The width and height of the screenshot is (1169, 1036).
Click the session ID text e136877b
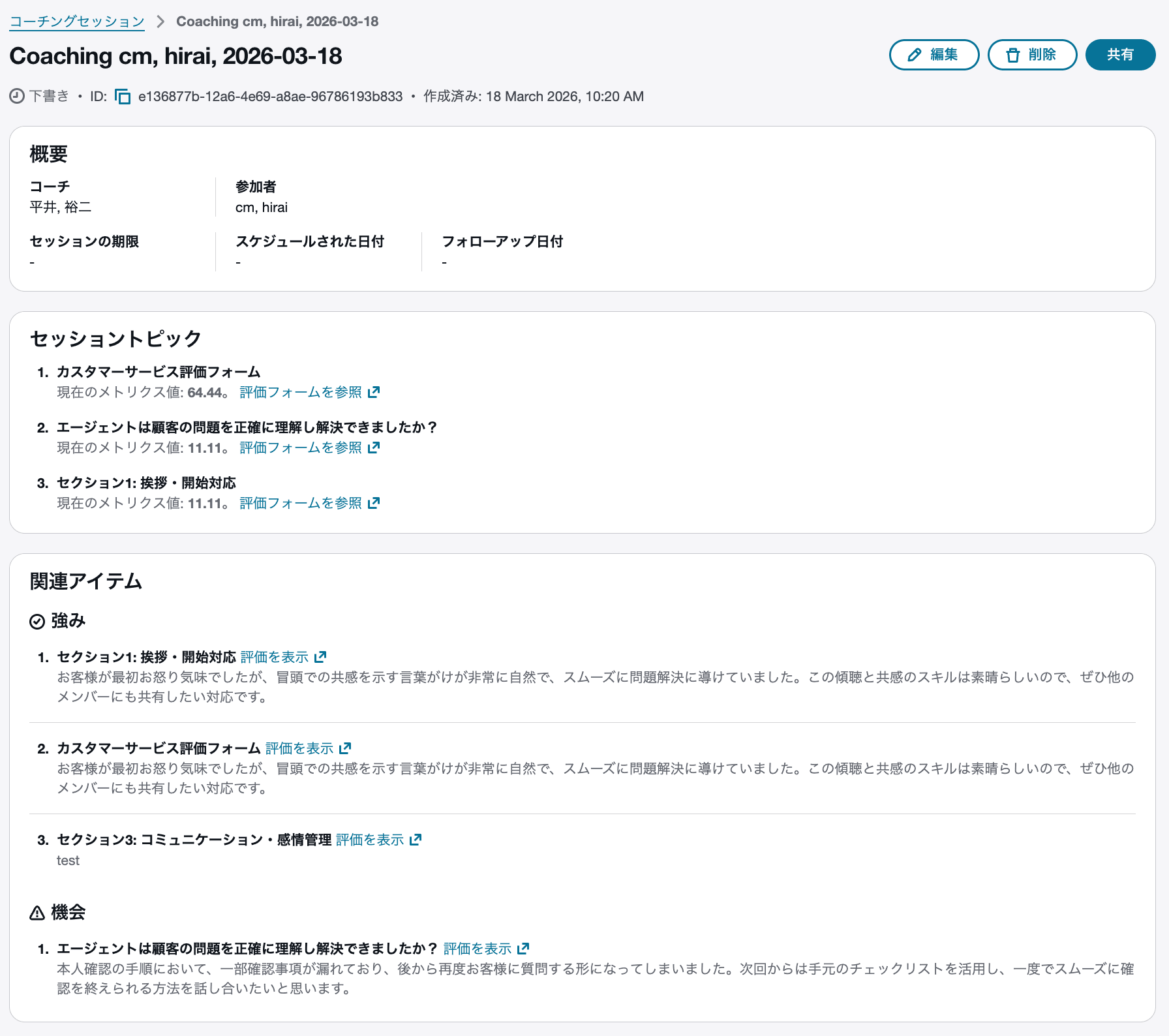[x=268, y=96]
